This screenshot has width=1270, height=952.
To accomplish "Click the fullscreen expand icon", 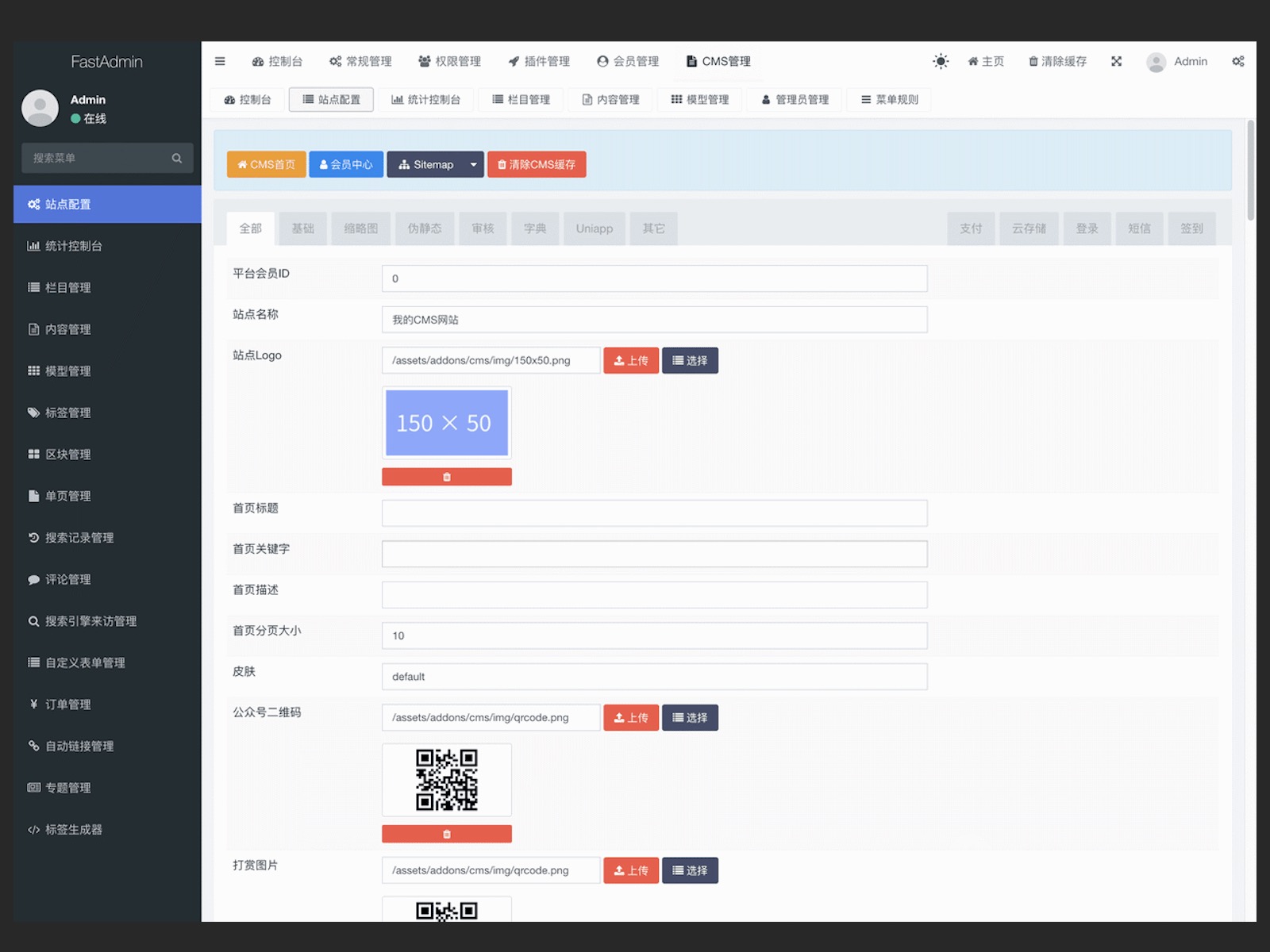I will [1117, 61].
